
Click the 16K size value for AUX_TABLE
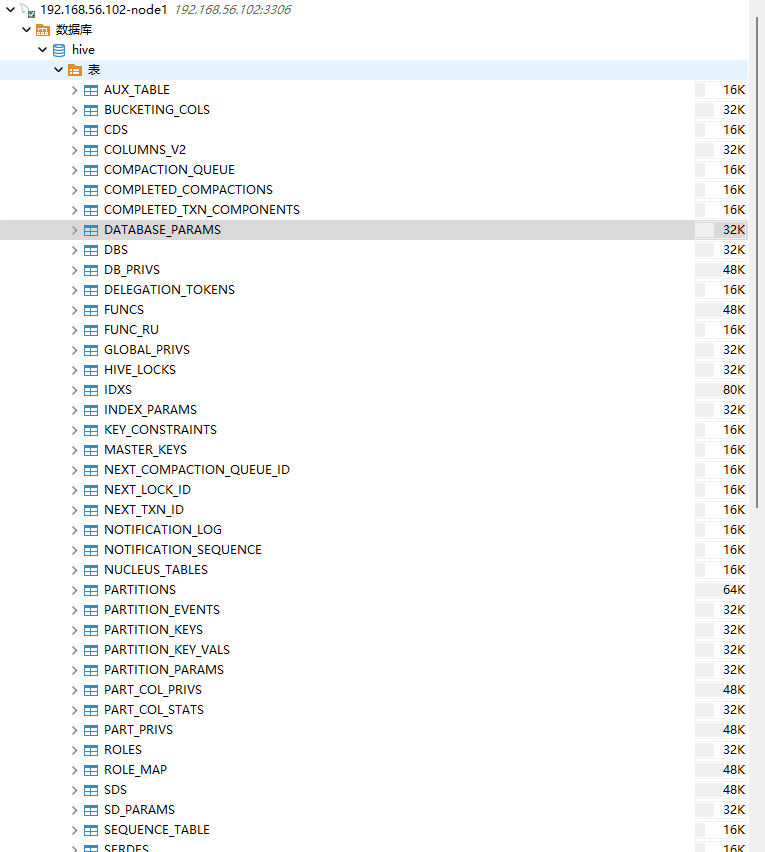(x=734, y=90)
